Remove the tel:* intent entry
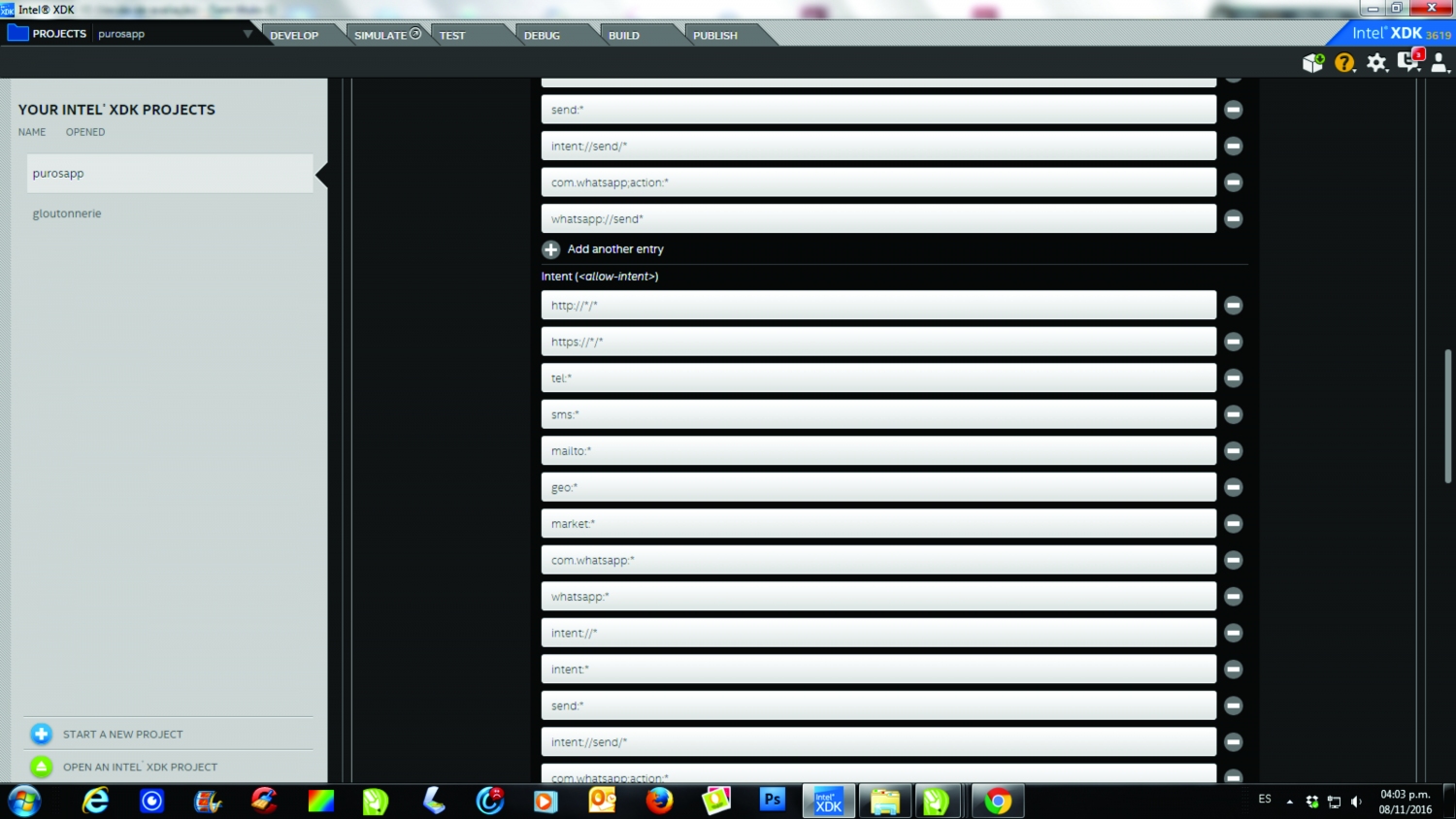This screenshot has height=819, width=1456. (1233, 377)
